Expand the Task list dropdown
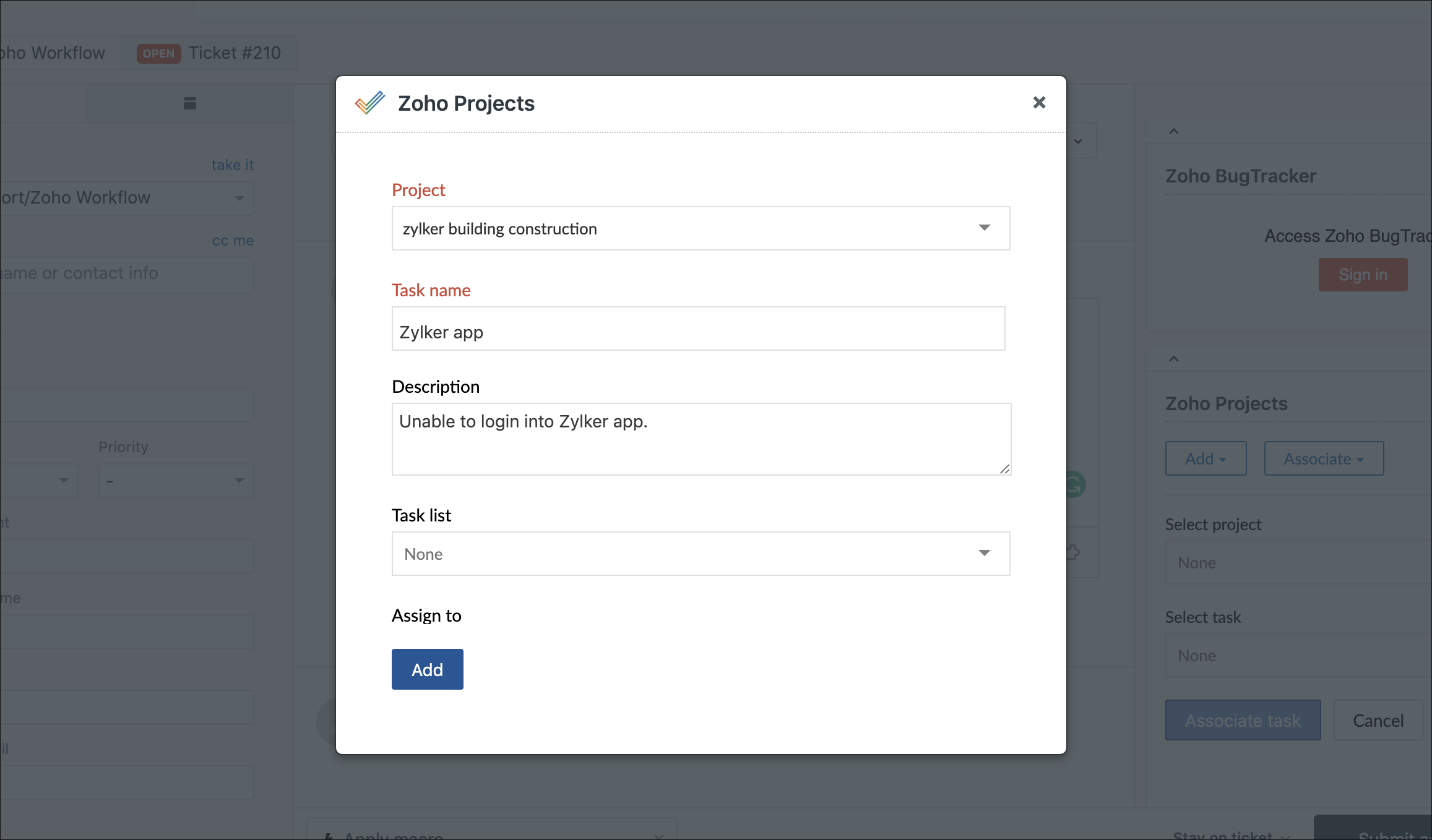Screen dimensions: 1432x840 pyautogui.click(x=701, y=554)
